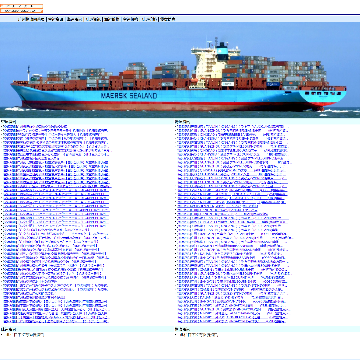The height and width of the screenshot is (360, 360).
Task: Click the Maersk Sealand container ship photo
Action: coord(180,70)
